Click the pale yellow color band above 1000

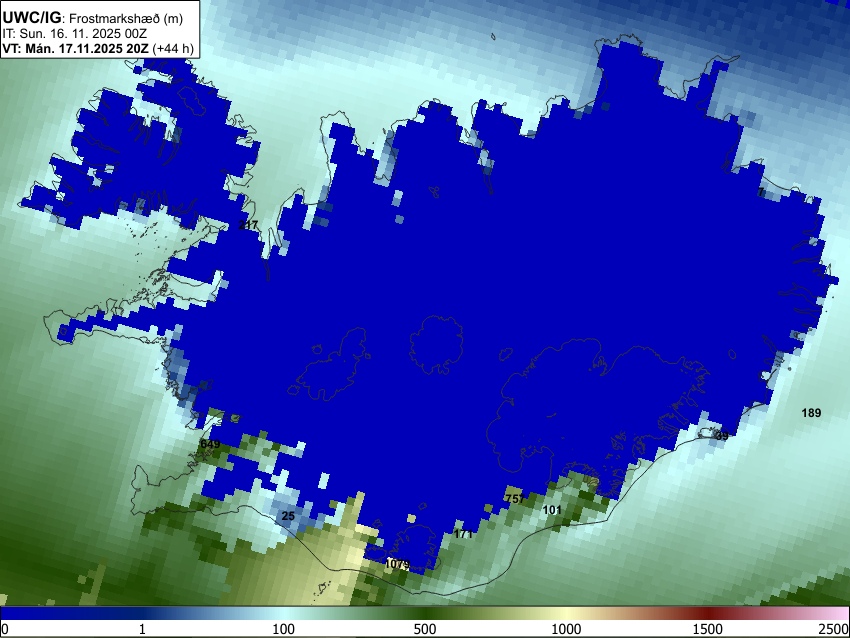[x=566, y=614]
